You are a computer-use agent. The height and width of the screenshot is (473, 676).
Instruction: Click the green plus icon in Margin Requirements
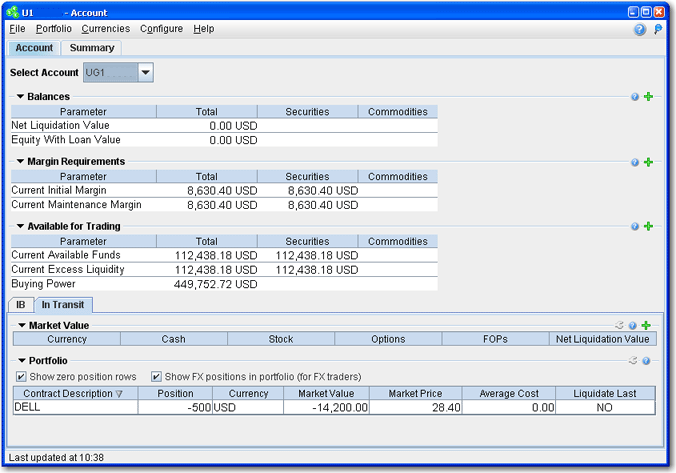(x=648, y=162)
